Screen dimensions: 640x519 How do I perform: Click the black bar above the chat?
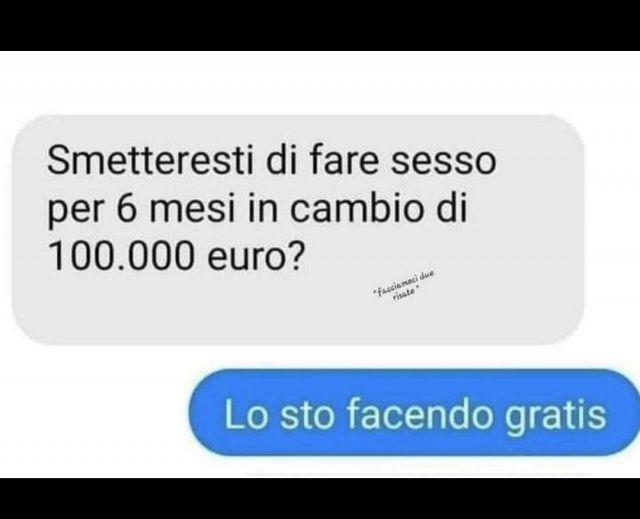click(320, 25)
